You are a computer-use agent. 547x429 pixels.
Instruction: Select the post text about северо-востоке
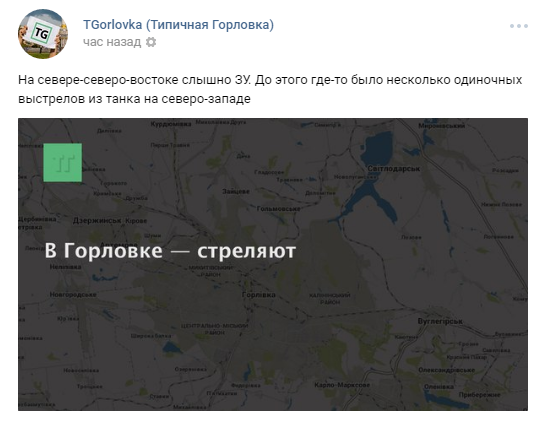(x=270, y=89)
